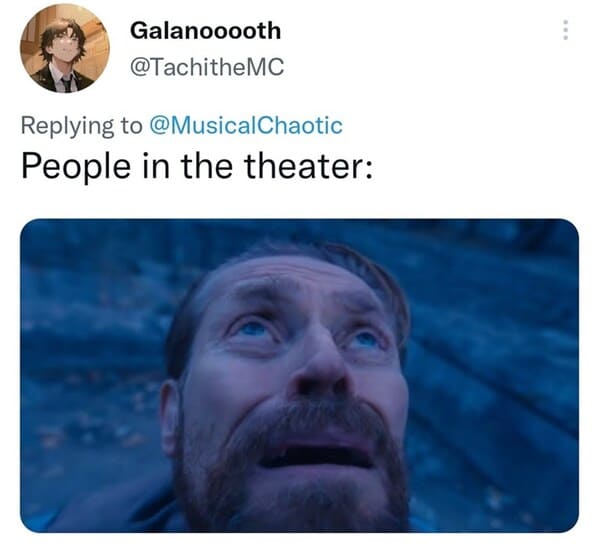Visit the @MusicalChaotic profile link

click(246, 125)
